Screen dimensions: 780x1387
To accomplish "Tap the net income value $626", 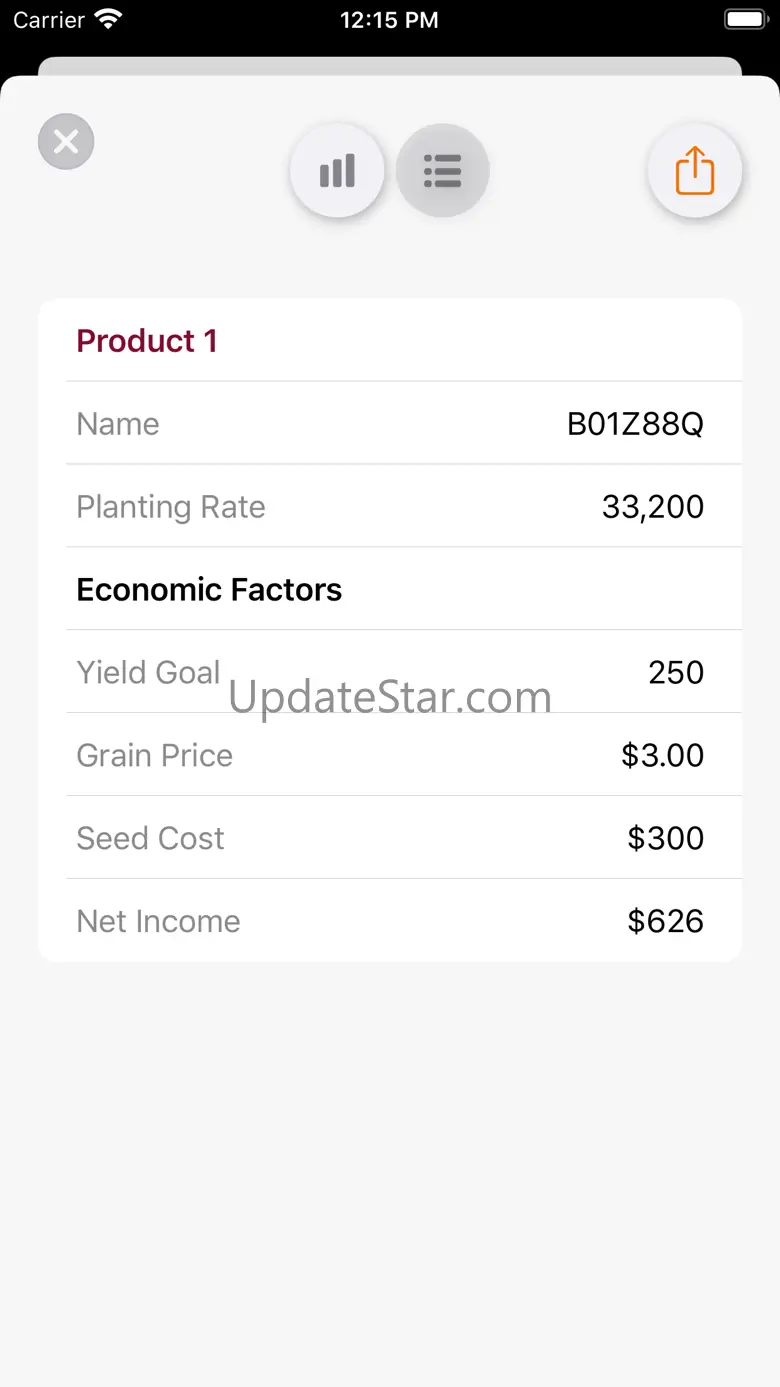I will 665,921.
